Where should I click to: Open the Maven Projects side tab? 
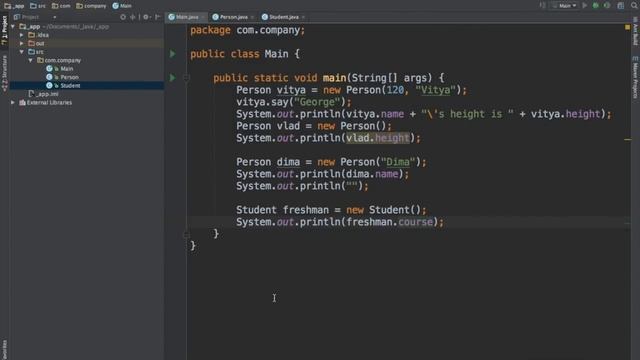[x=636, y=78]
